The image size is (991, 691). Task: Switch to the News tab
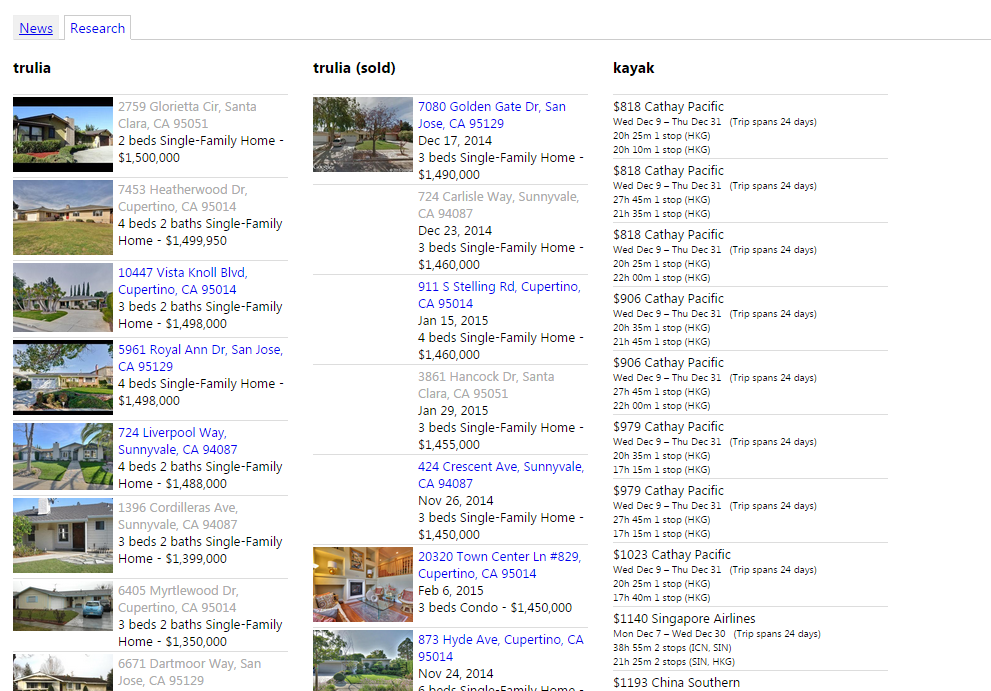click(x=36, y=28)
